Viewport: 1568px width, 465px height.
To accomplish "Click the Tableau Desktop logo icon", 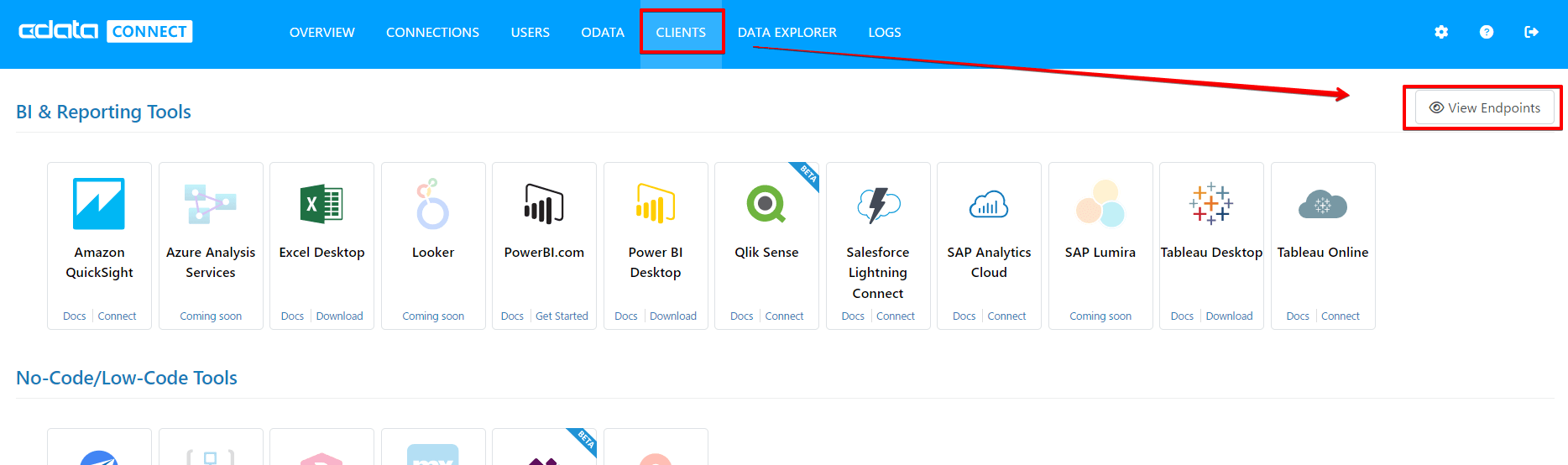I will [x=1211, y=204].
